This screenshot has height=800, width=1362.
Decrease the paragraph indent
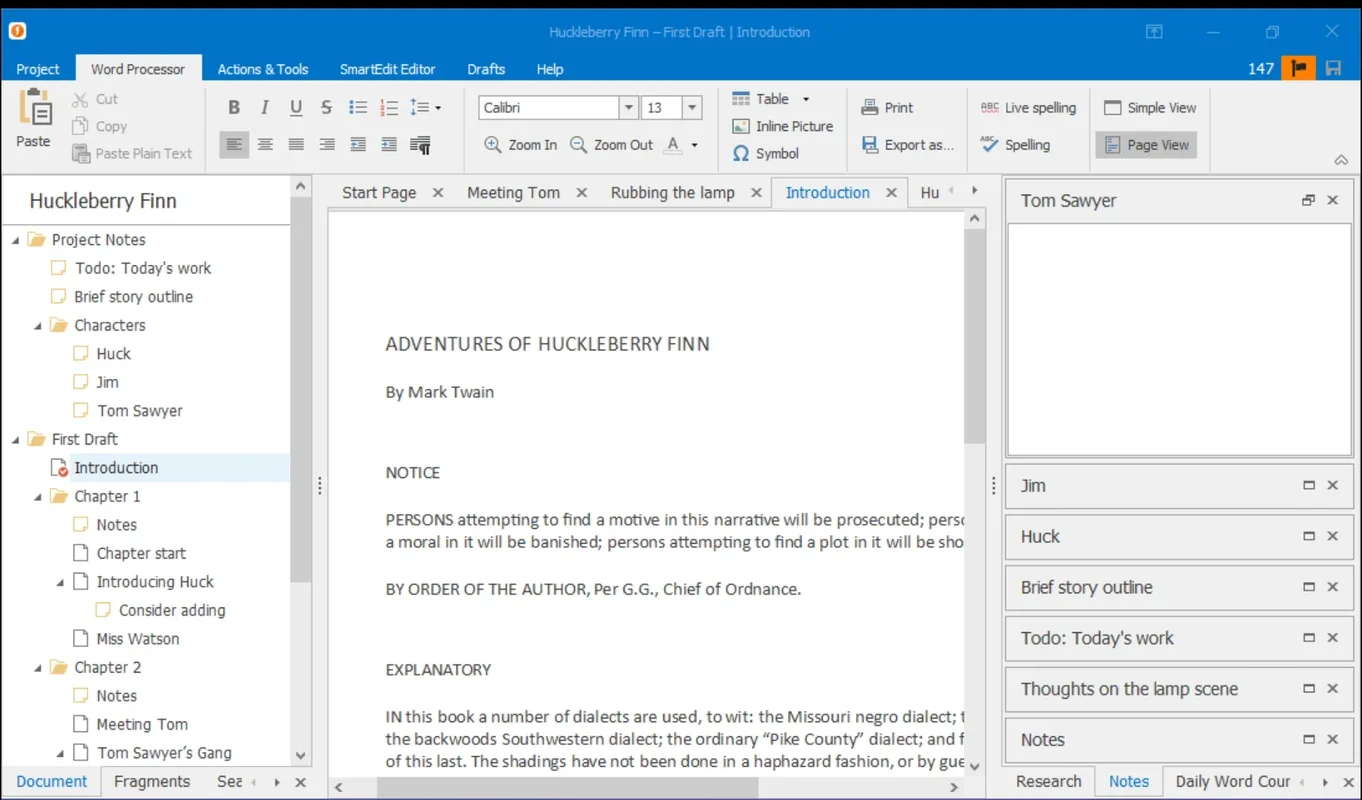coord(358,145)
